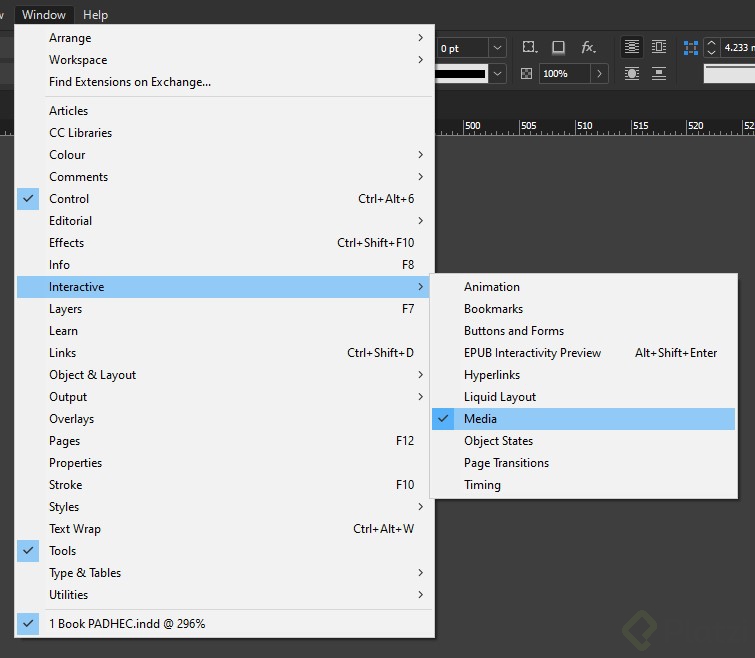Open the Pages panel entry
The height and width of the screenshot is (658, 755).
[x=225, y=440]
